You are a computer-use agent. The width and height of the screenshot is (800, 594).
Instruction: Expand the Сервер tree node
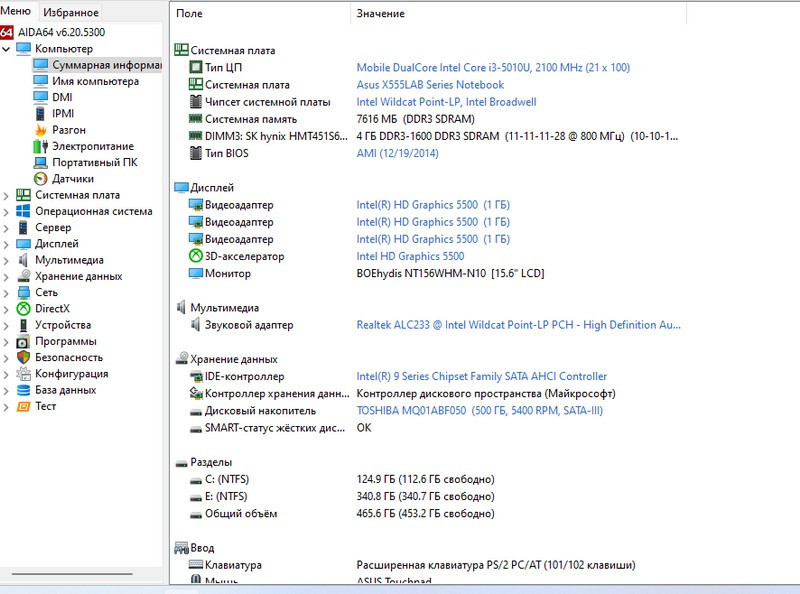point(6,228)
